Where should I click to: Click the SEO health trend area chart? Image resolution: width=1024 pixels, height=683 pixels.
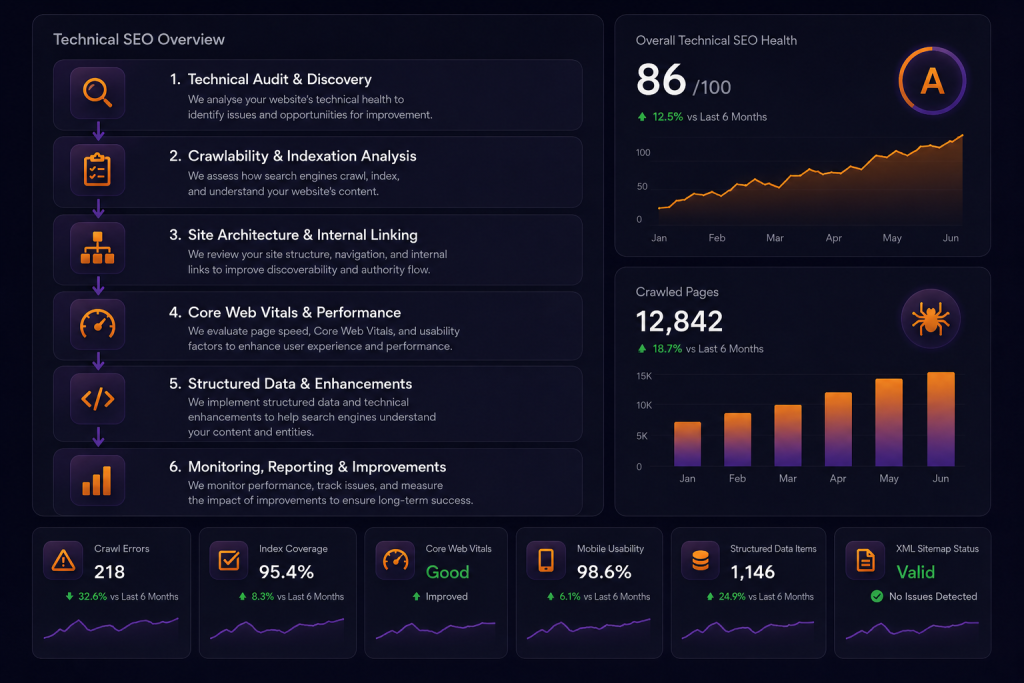click(x=810, y=180)
